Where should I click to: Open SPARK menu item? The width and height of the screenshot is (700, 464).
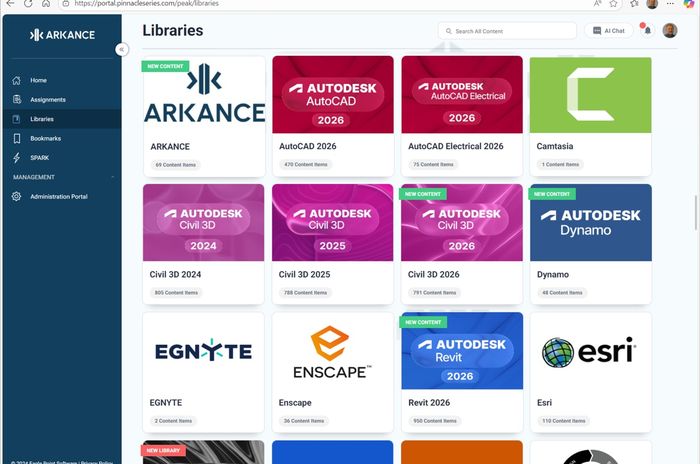coord(62,158)
